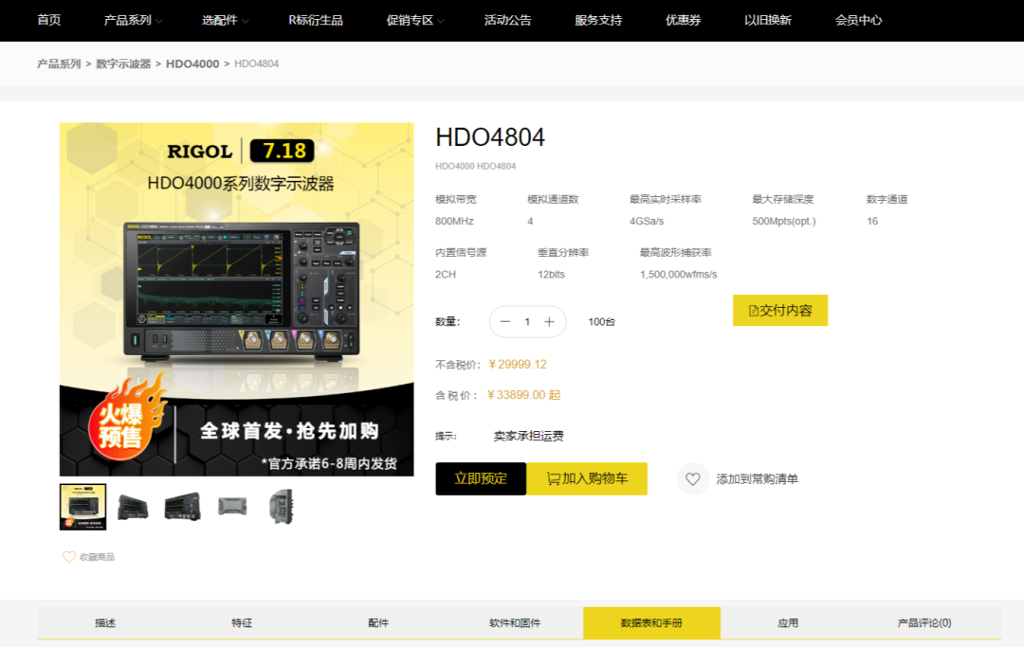Click the heart icon for the frequent-purchase list
This screenshot has height=647, width=1024.
692,479
